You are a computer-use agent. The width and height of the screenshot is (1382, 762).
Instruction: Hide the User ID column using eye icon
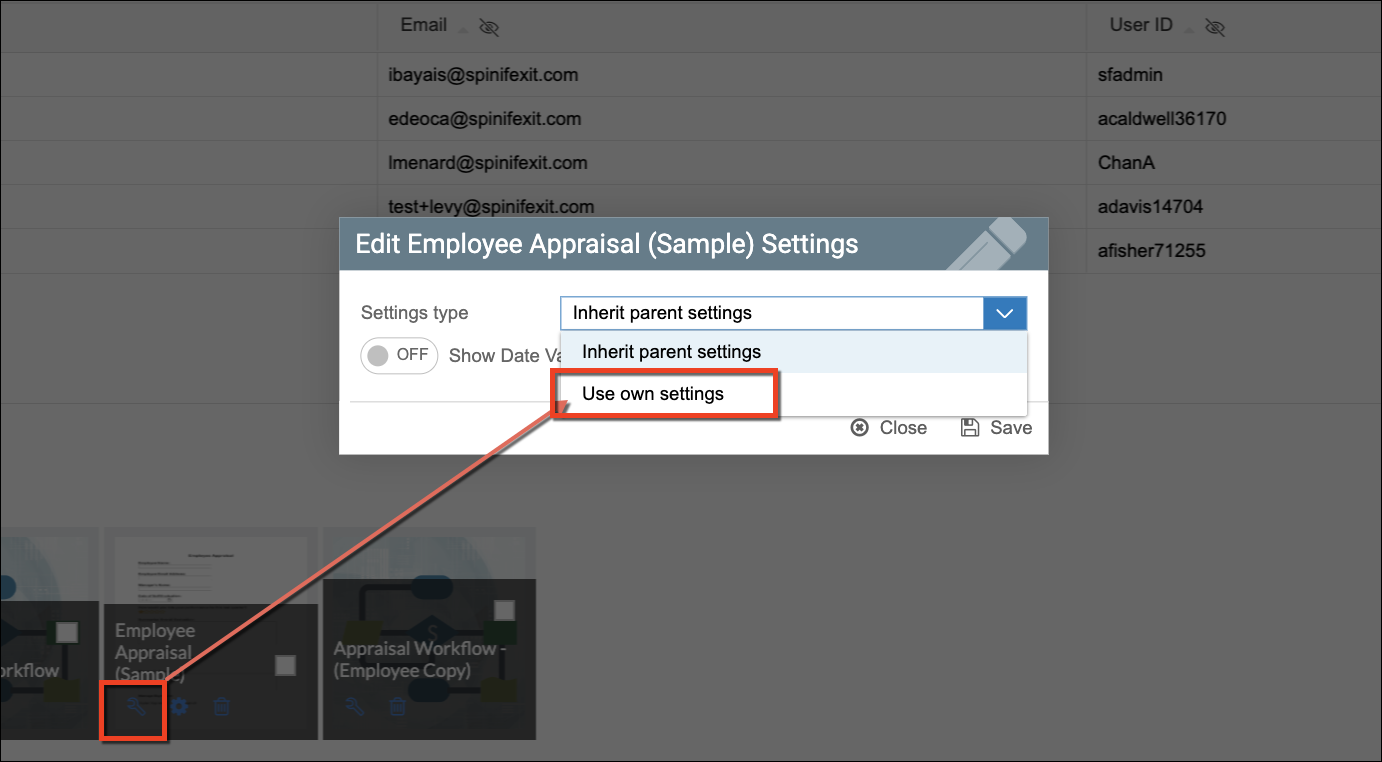1215,27
